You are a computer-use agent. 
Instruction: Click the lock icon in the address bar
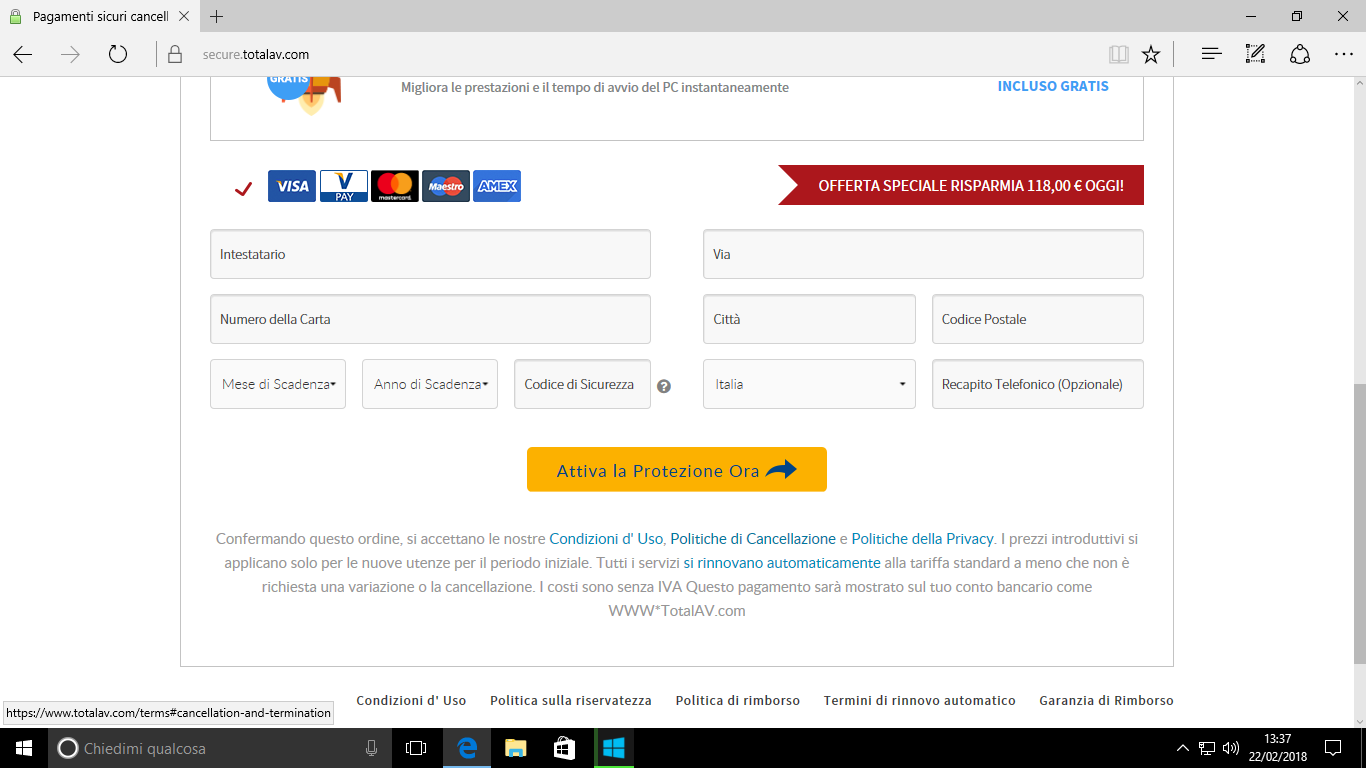pyautogui.click(x=174, y=54)
